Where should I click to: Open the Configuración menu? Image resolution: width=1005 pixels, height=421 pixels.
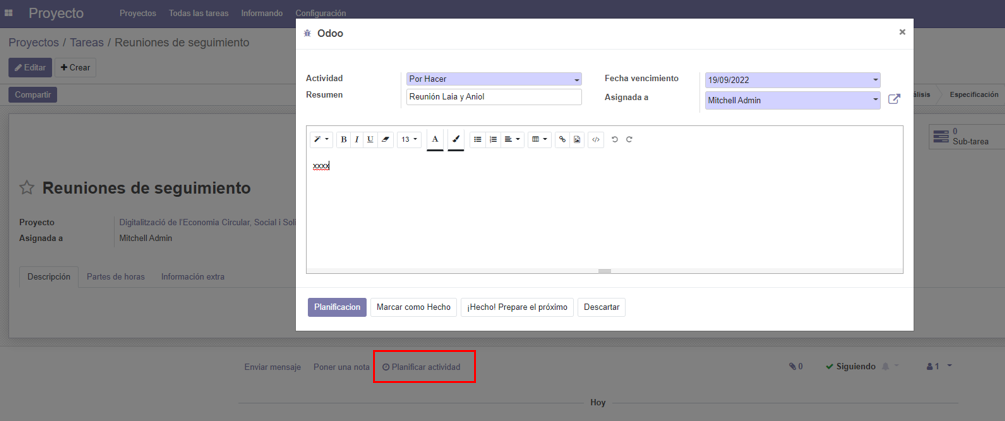[320, 13]
